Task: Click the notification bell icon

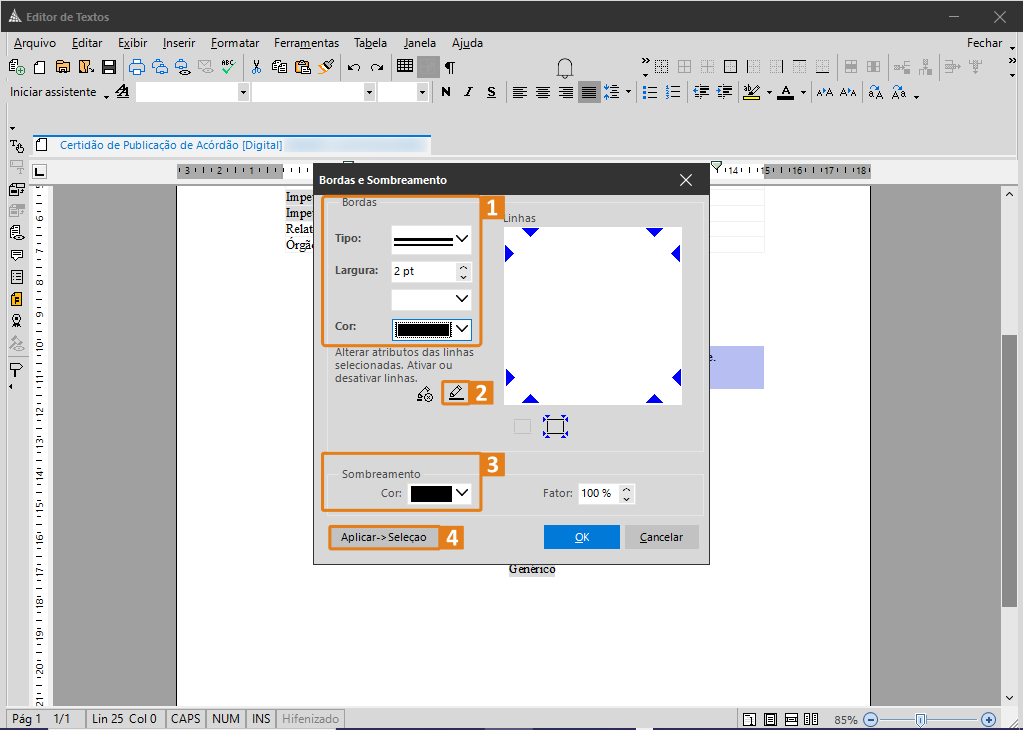Action: click(x=565, y=67)
